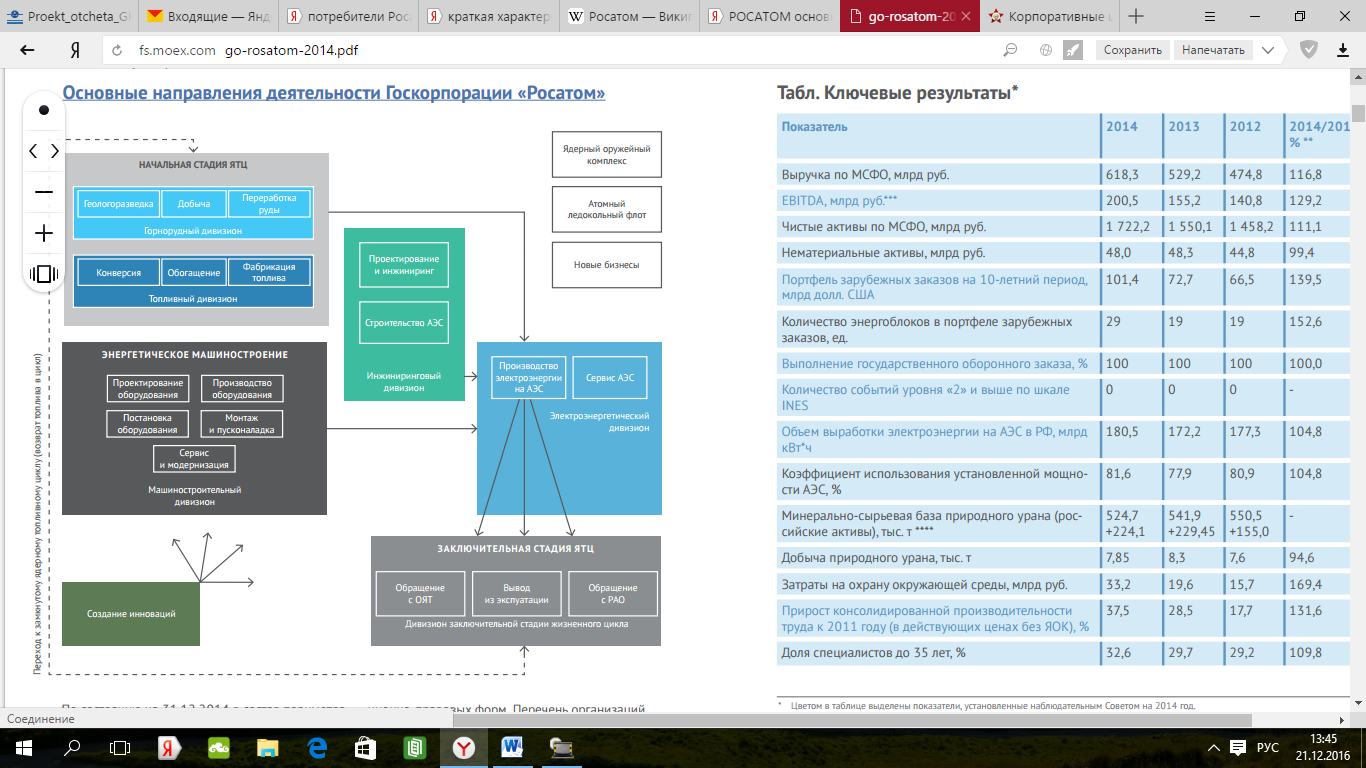The width and height of the screenshot is (1366, 768).
Task: Click Геологоразведка box in diagram
Action: click(x=119, y=204)
